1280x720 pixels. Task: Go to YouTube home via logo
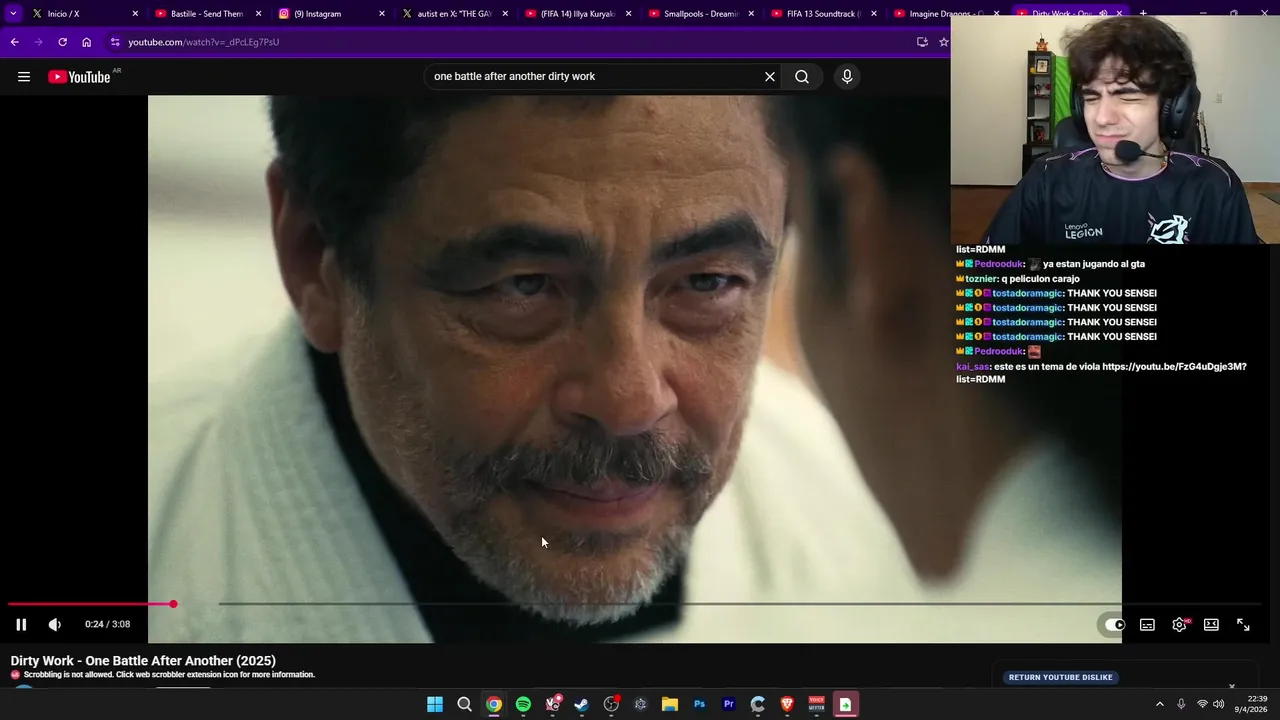pos(79,77)
